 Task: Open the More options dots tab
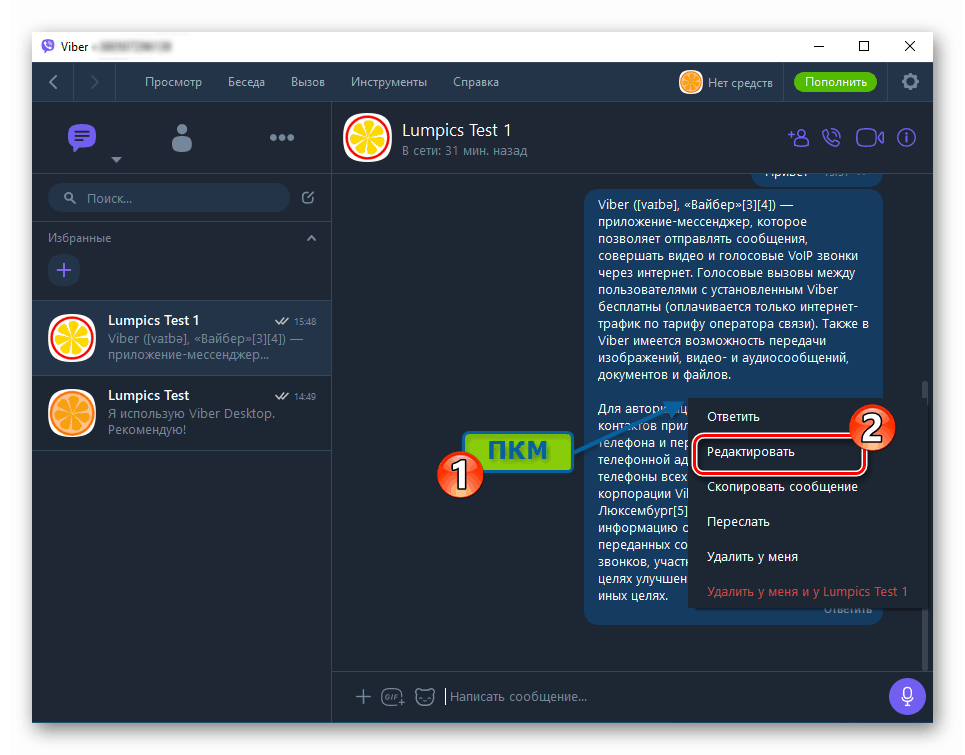click(282, 138)
